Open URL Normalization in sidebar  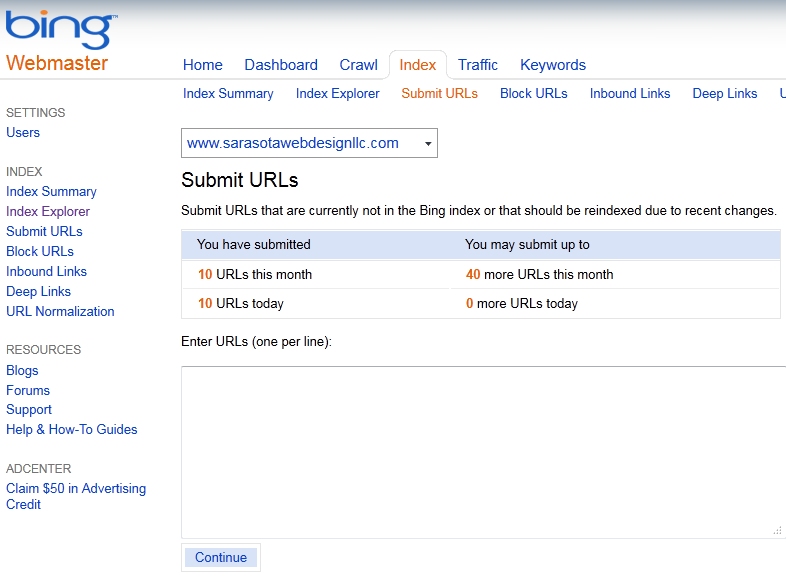pos(60,312)
